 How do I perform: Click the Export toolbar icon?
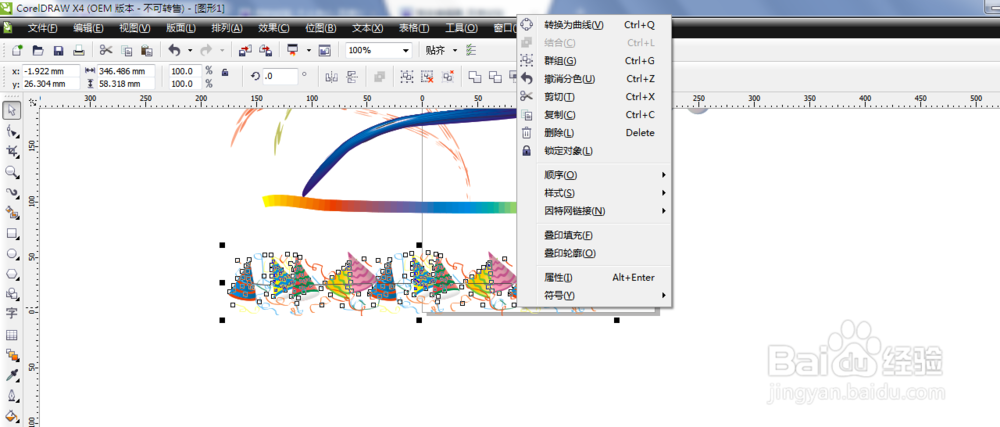click(266, 50)
